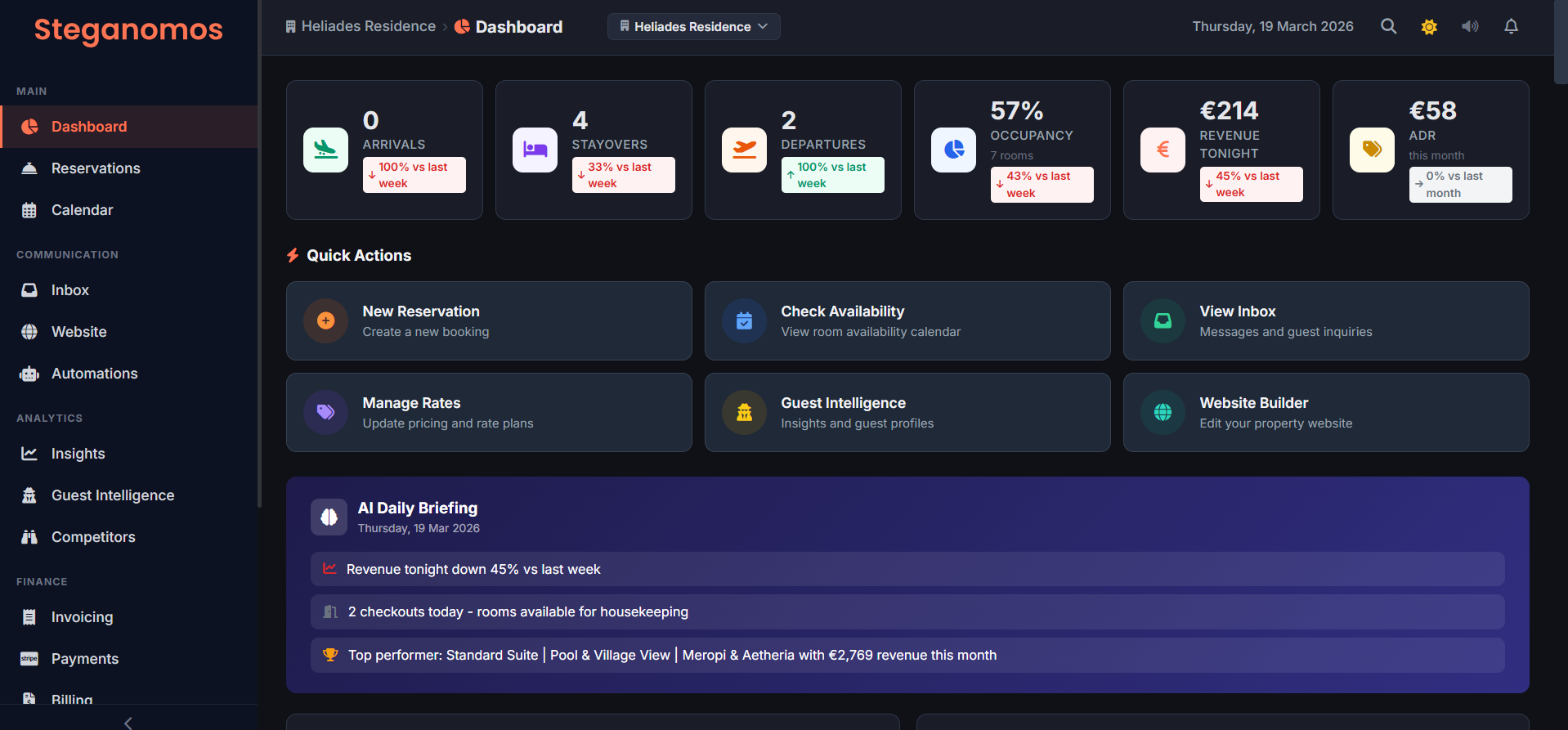Click the Steganomos logo
1568x730 pixels.
tap(128, 29)
